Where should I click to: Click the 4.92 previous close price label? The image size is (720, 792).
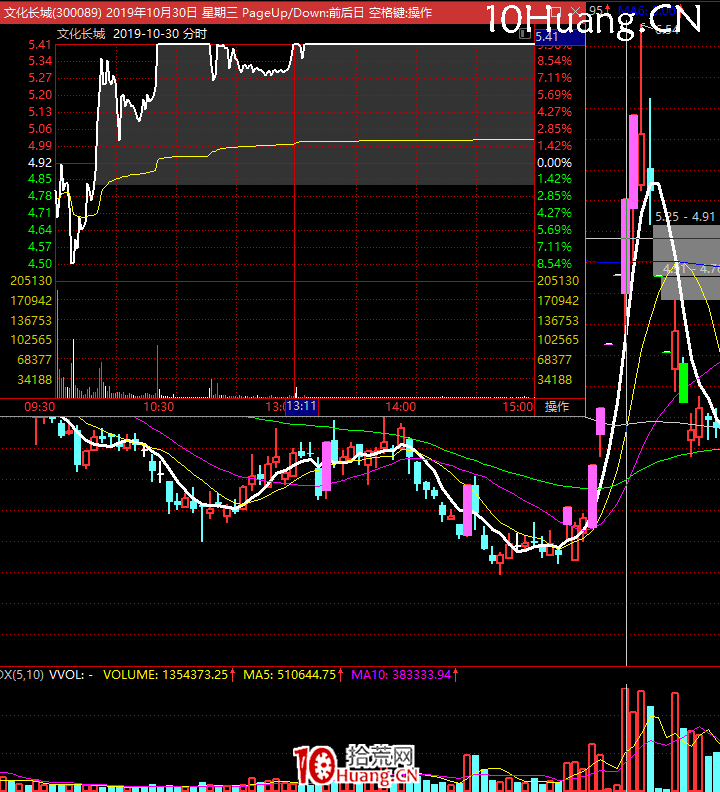(x=40, y=163)
